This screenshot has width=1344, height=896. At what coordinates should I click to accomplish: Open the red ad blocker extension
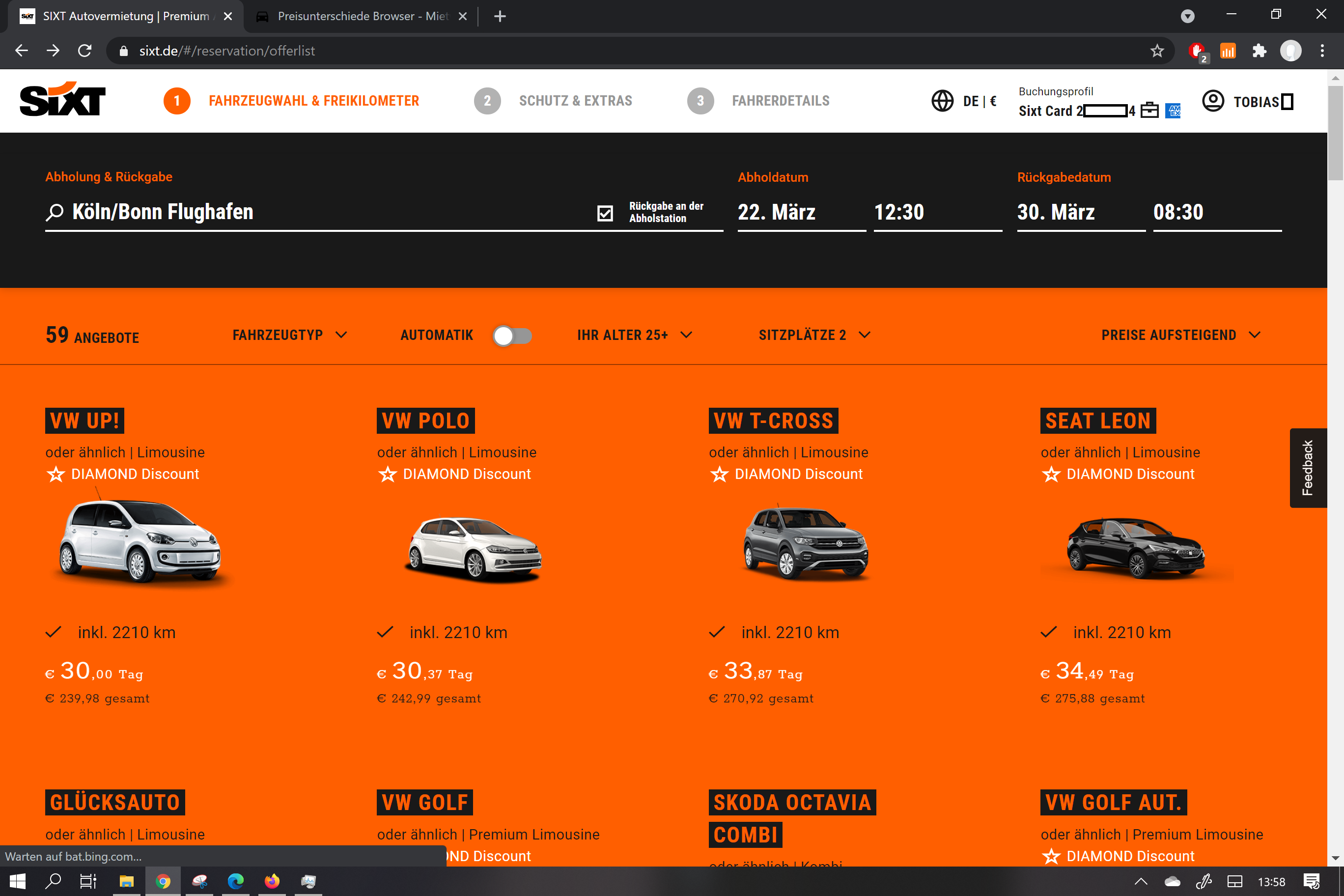coord(1197,52)
